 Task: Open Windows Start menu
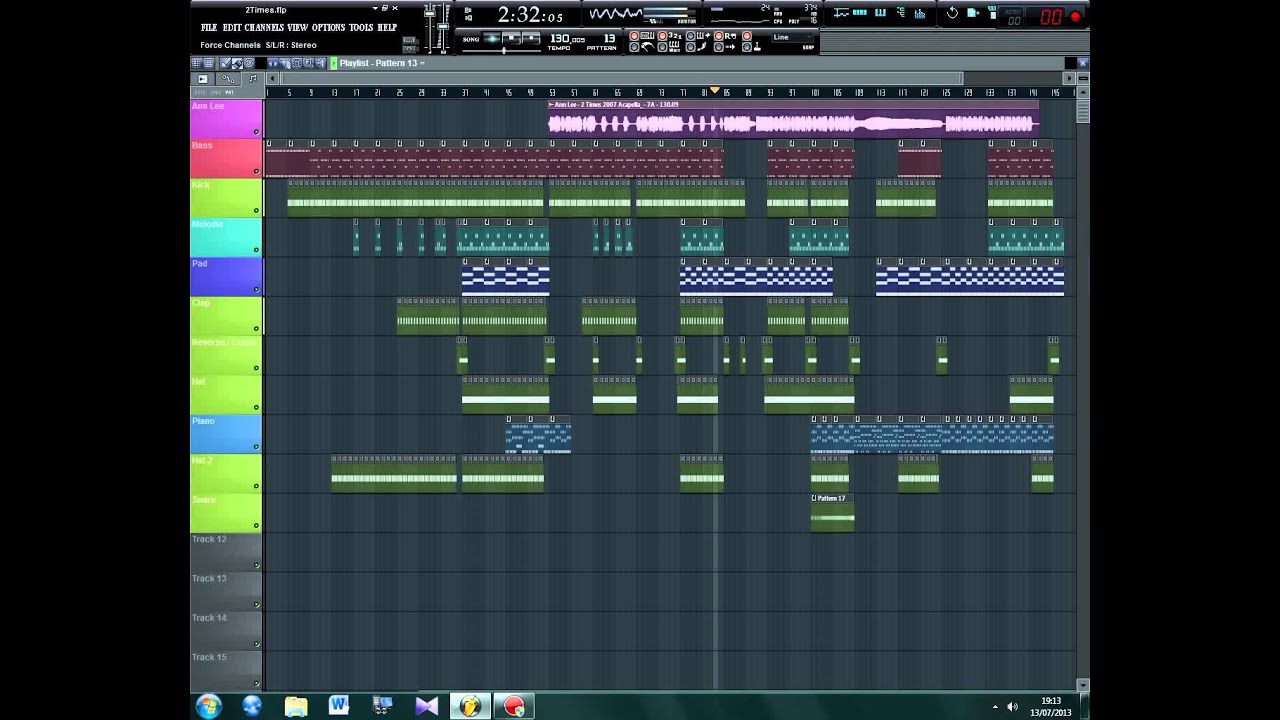click(x=209, y=706)
